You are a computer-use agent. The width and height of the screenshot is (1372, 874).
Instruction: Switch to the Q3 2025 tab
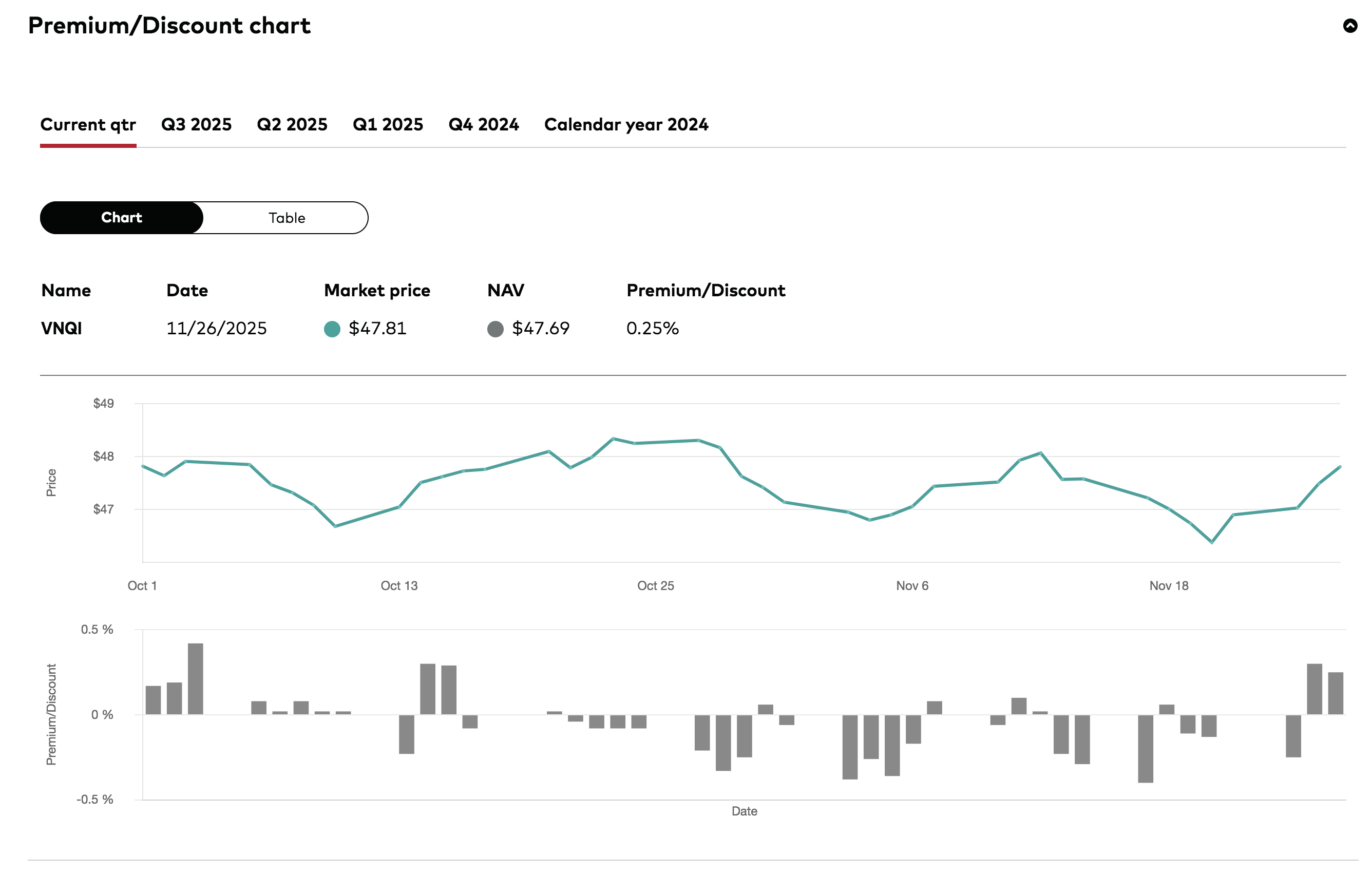pos(196,124)
